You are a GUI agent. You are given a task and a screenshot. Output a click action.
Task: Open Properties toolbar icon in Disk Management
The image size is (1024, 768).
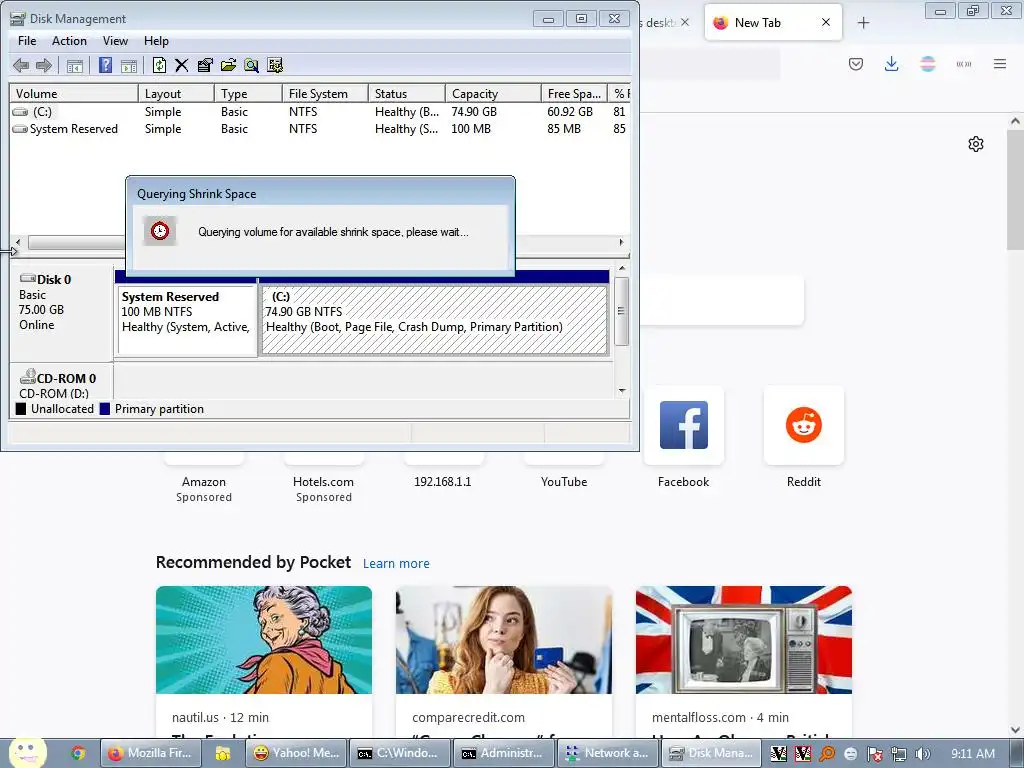coord(205,65)
